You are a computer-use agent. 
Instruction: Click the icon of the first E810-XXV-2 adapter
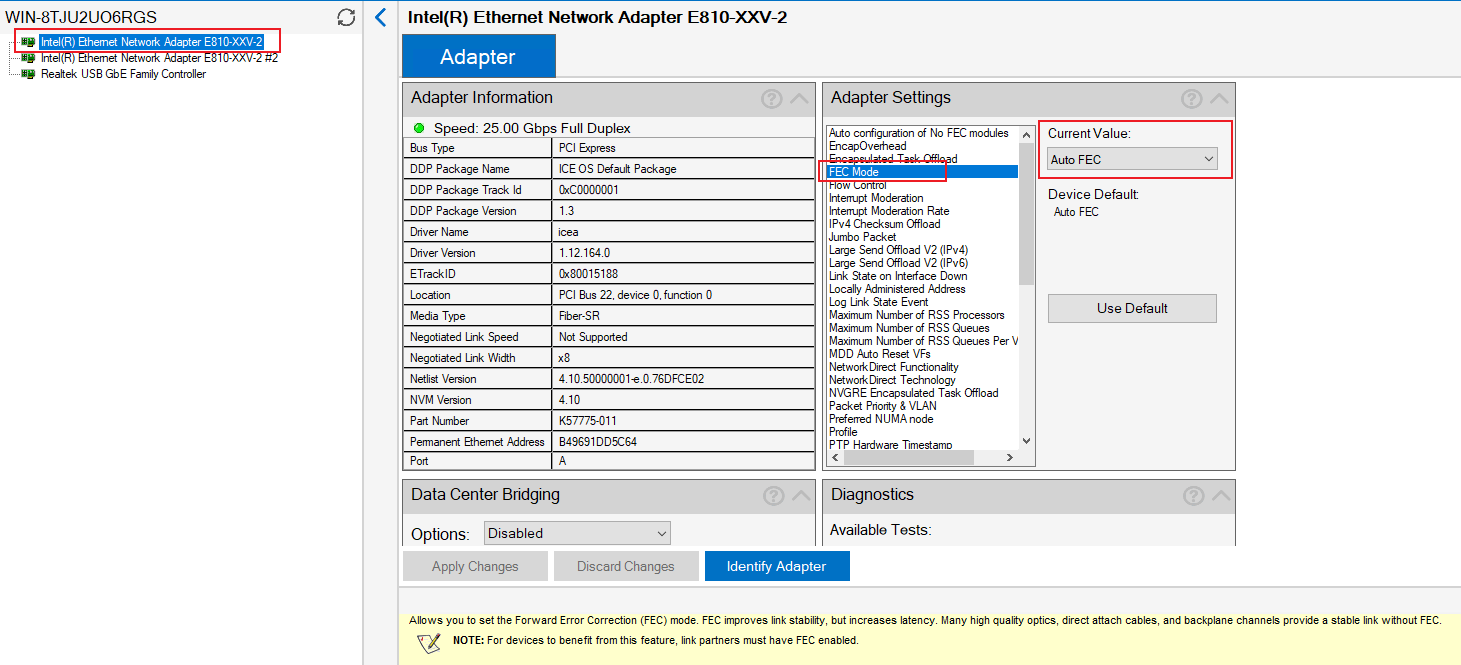(28, 42)
